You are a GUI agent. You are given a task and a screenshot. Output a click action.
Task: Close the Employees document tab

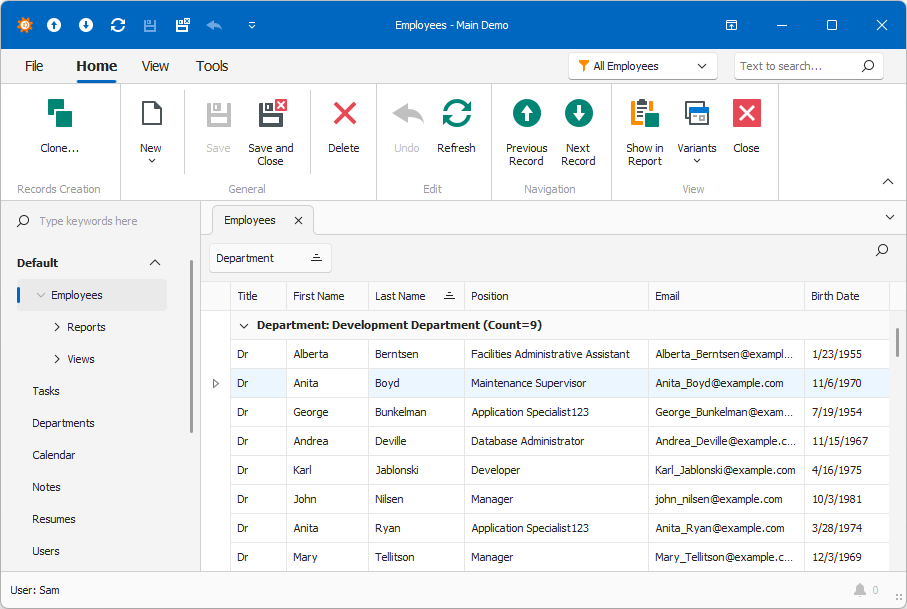click(x=298, y=220)
